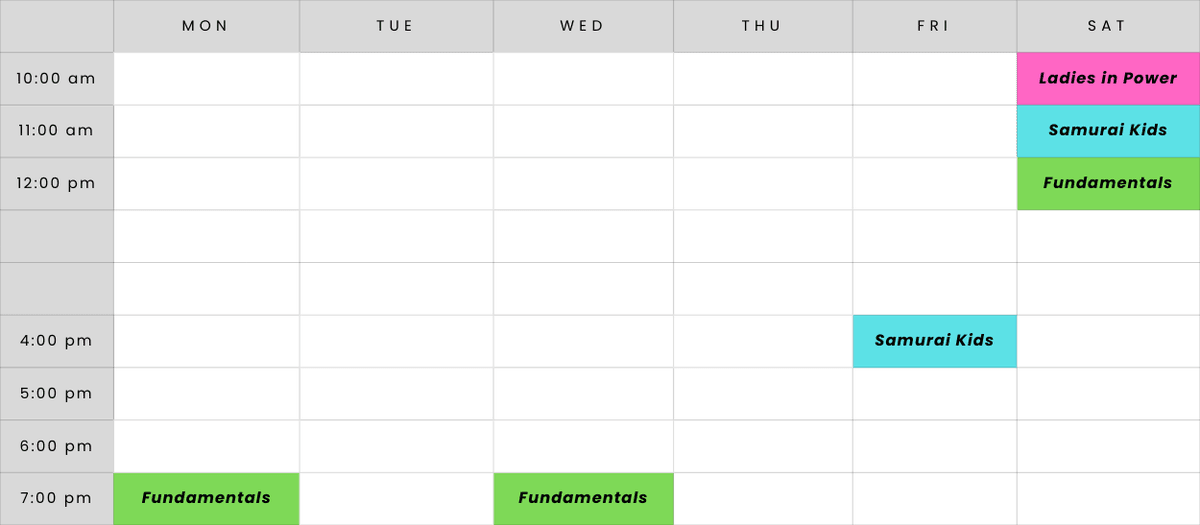Click the WED column header

pos(583,26)
